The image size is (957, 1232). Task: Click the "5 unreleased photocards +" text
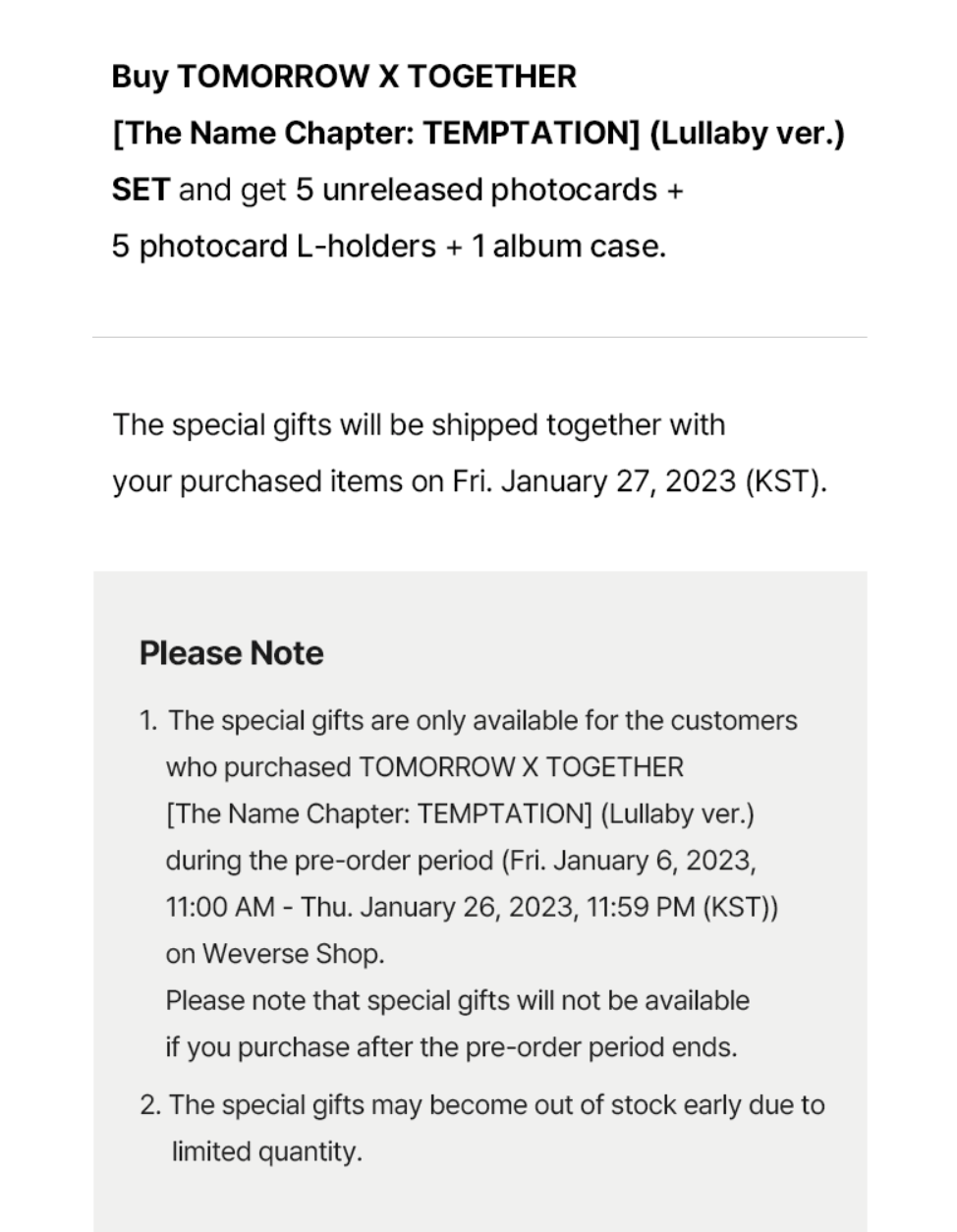pos(488,190)
